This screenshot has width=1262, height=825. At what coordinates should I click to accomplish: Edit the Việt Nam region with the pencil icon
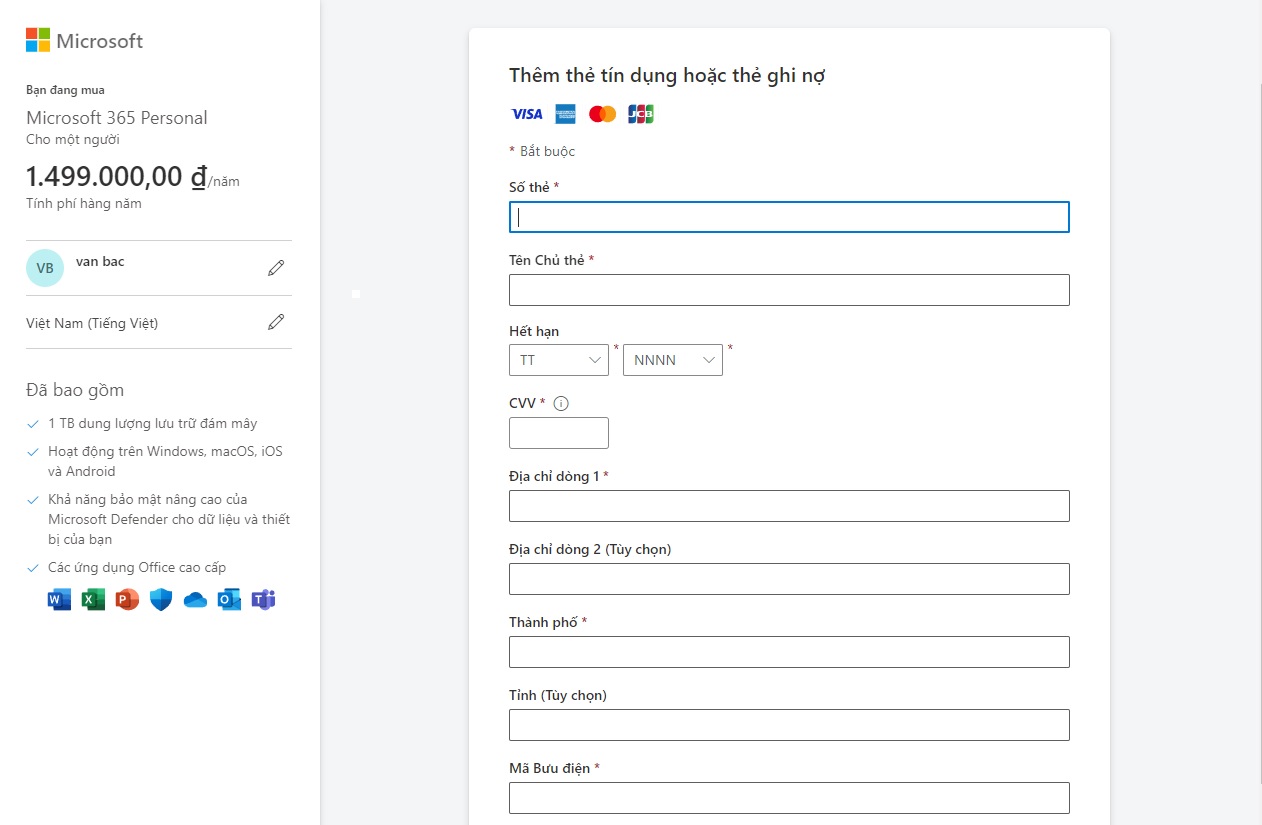(x=276, y=322)
